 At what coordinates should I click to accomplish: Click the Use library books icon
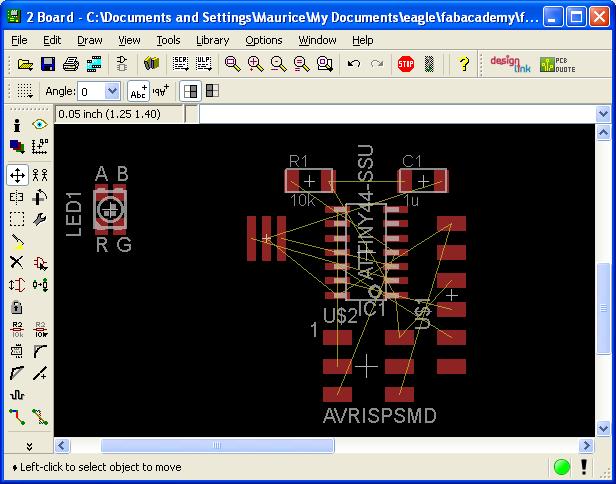click(151, 63)
